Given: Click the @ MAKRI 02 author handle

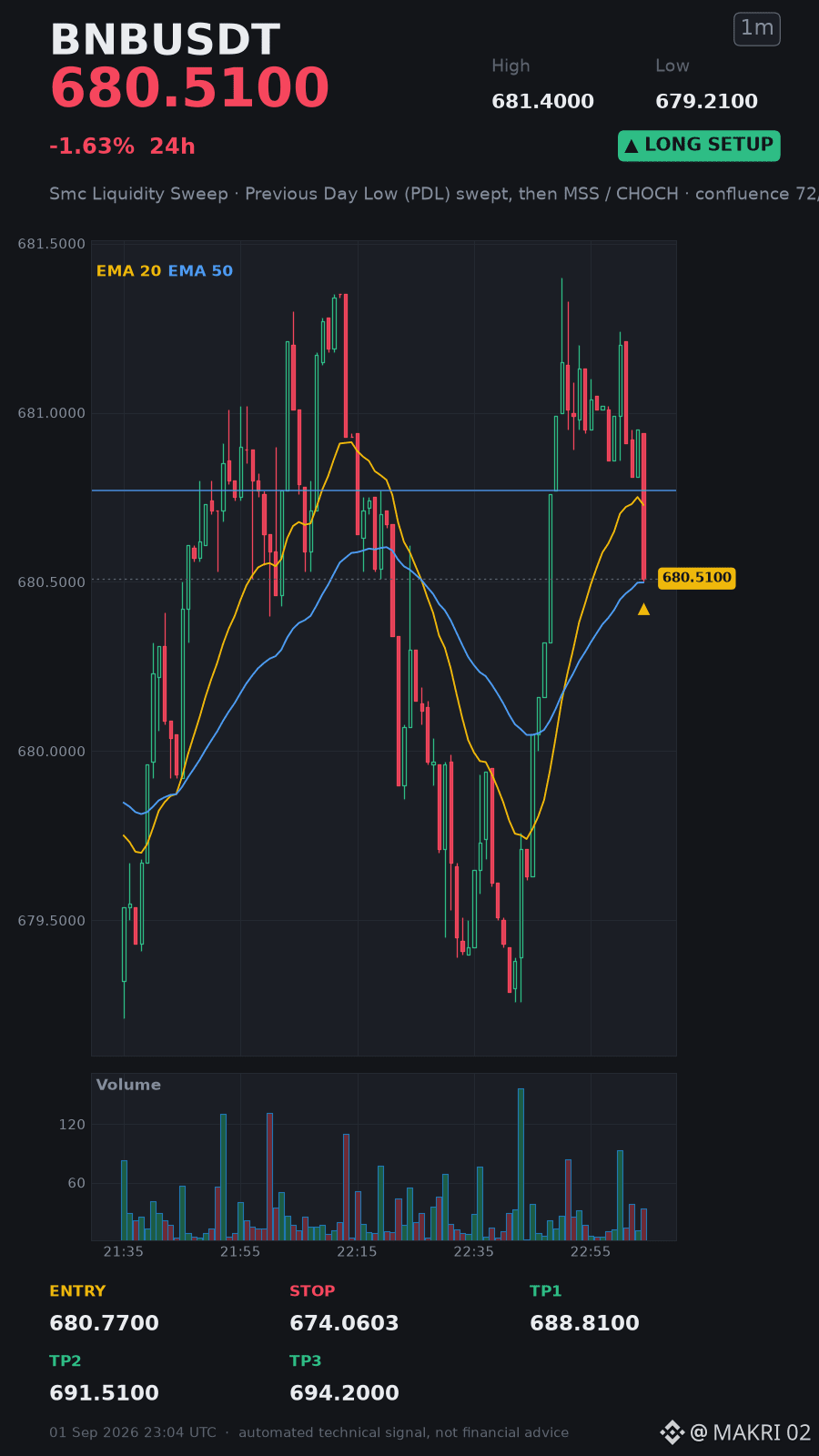Looking at the screenshot, I should point(751,1433).
